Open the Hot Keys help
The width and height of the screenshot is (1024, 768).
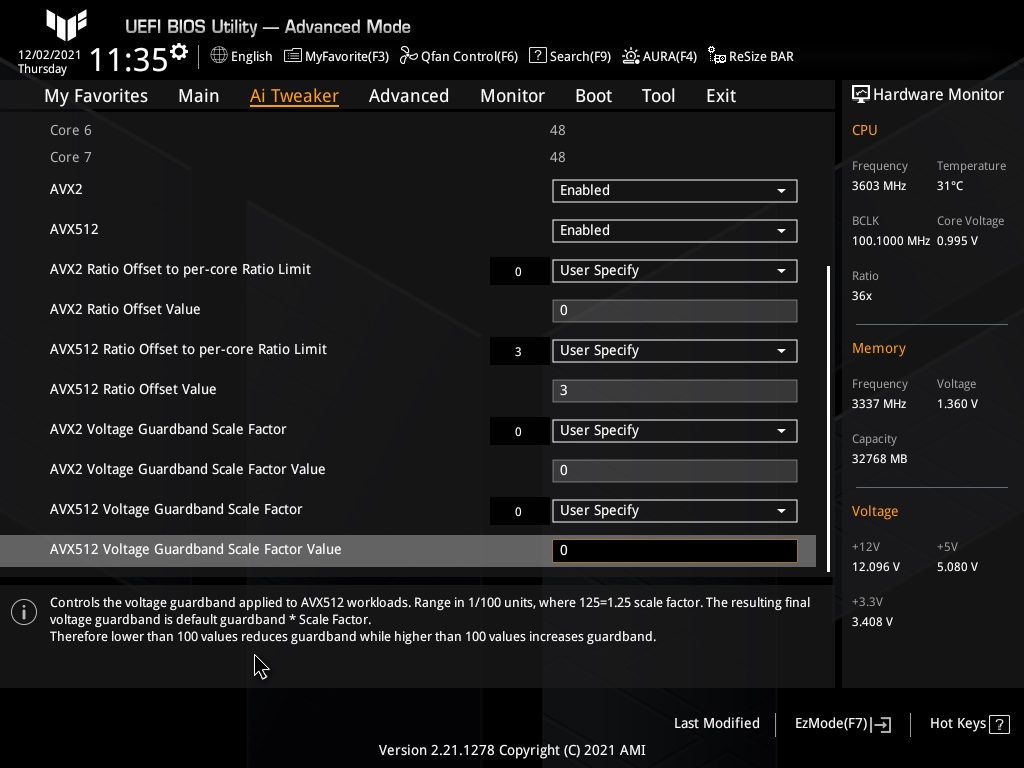pos(970,724)
